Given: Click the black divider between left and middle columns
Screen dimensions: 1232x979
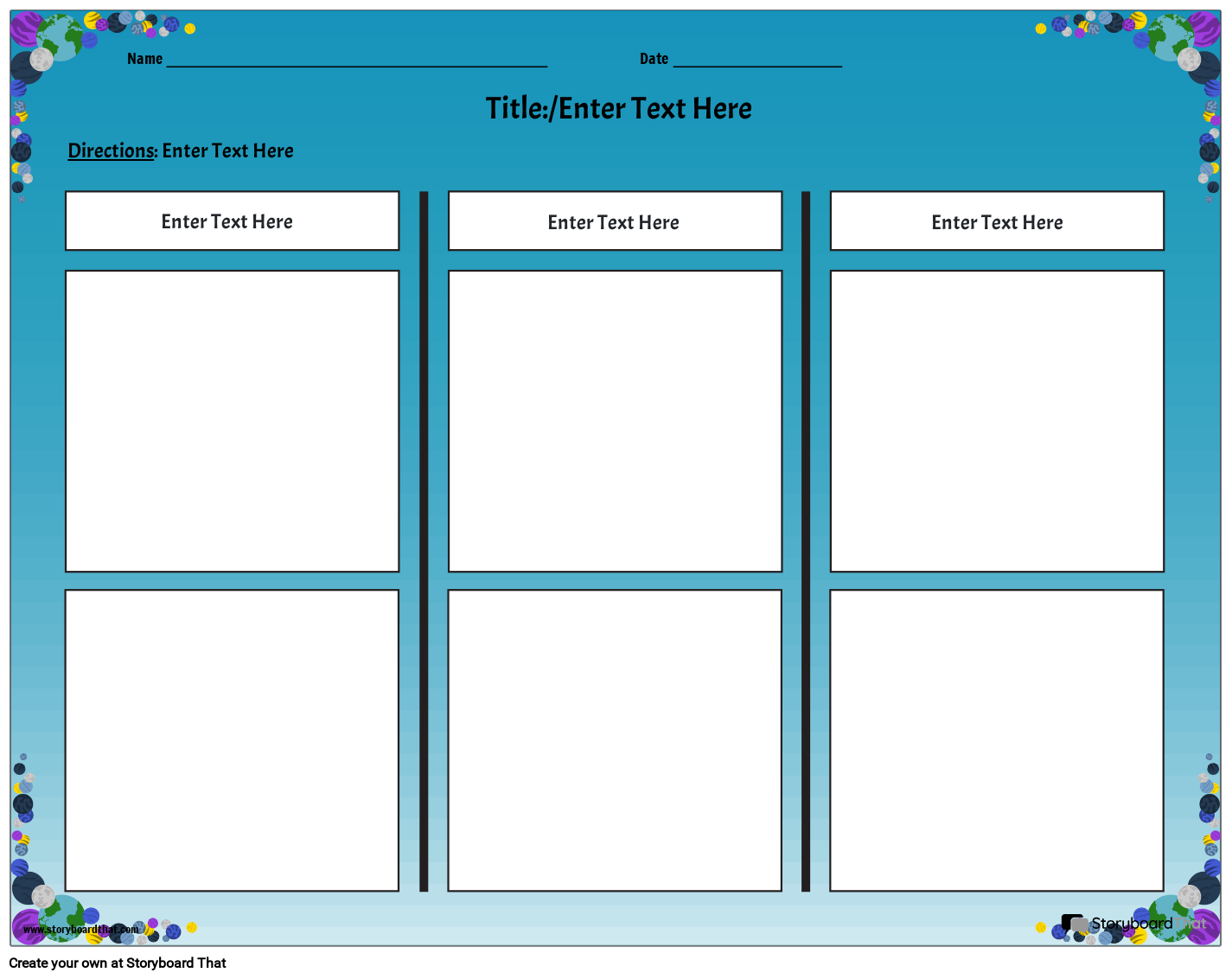Looking at the screenshot, I should tap(424, 541).
